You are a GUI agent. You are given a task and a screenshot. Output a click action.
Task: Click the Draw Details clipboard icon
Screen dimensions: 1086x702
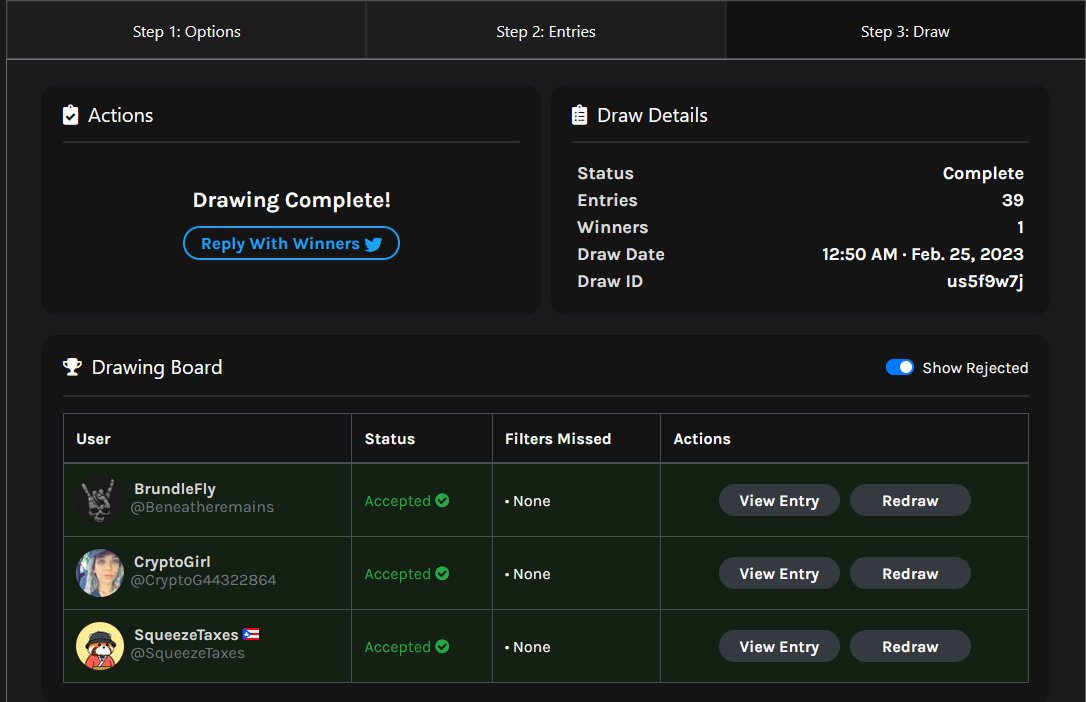(x=578, y=115)
